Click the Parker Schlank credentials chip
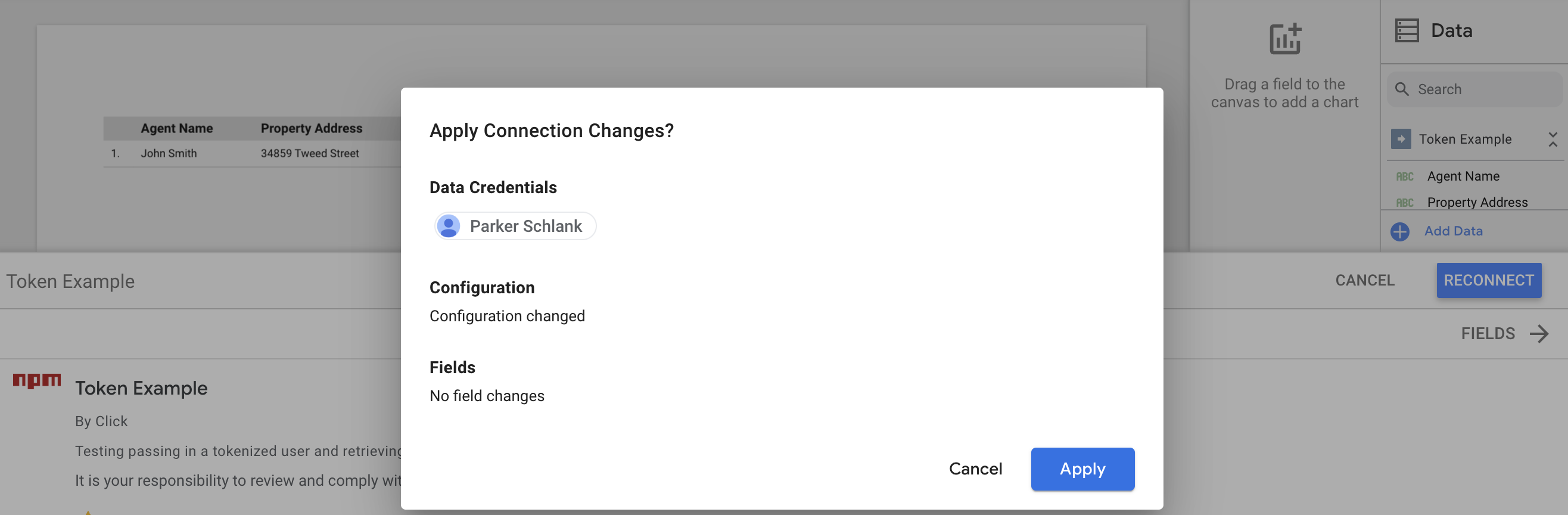This screenshot has height=515, width=1568. click(515, 226)
